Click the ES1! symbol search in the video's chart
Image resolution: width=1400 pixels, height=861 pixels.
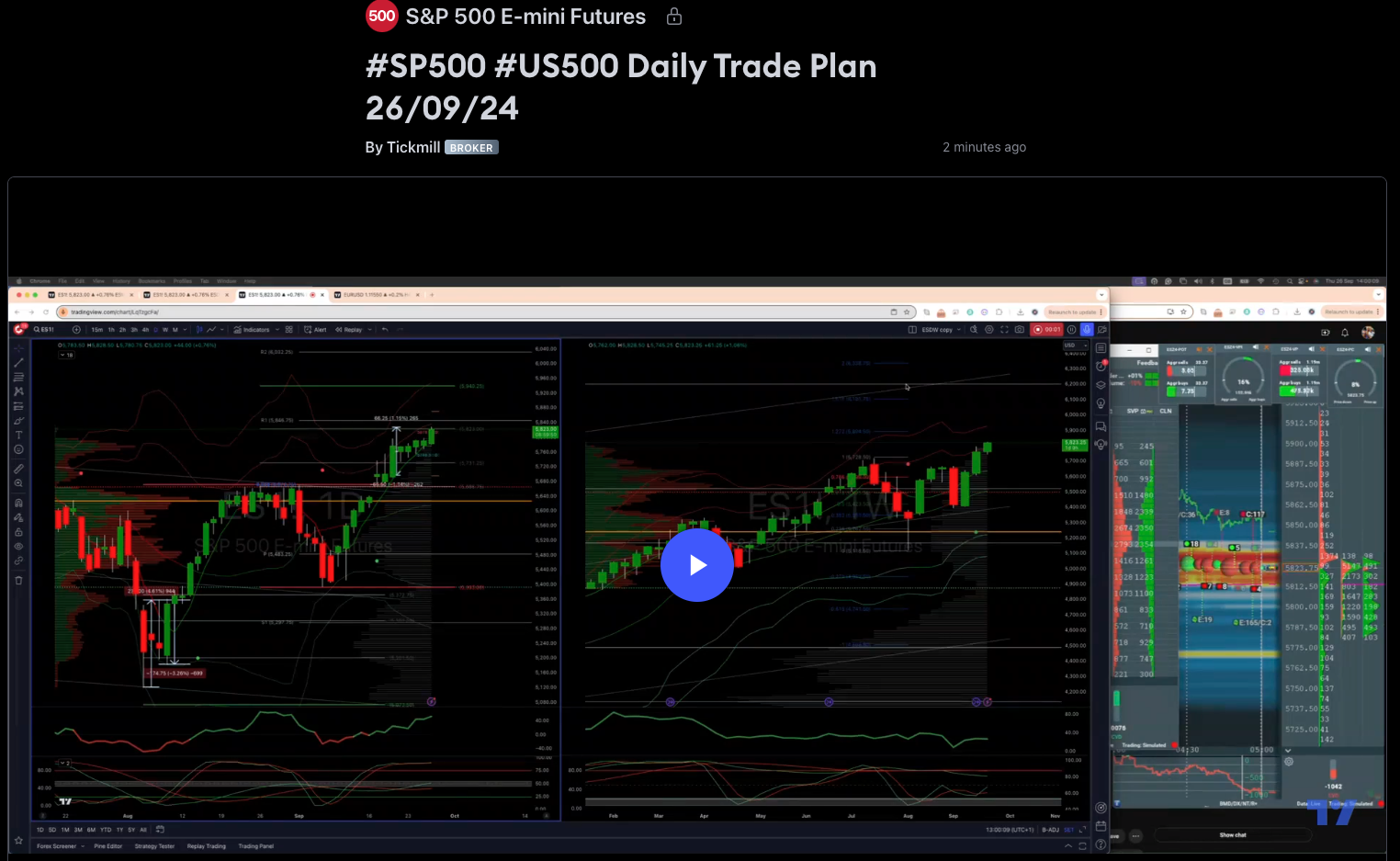[44, 329]
